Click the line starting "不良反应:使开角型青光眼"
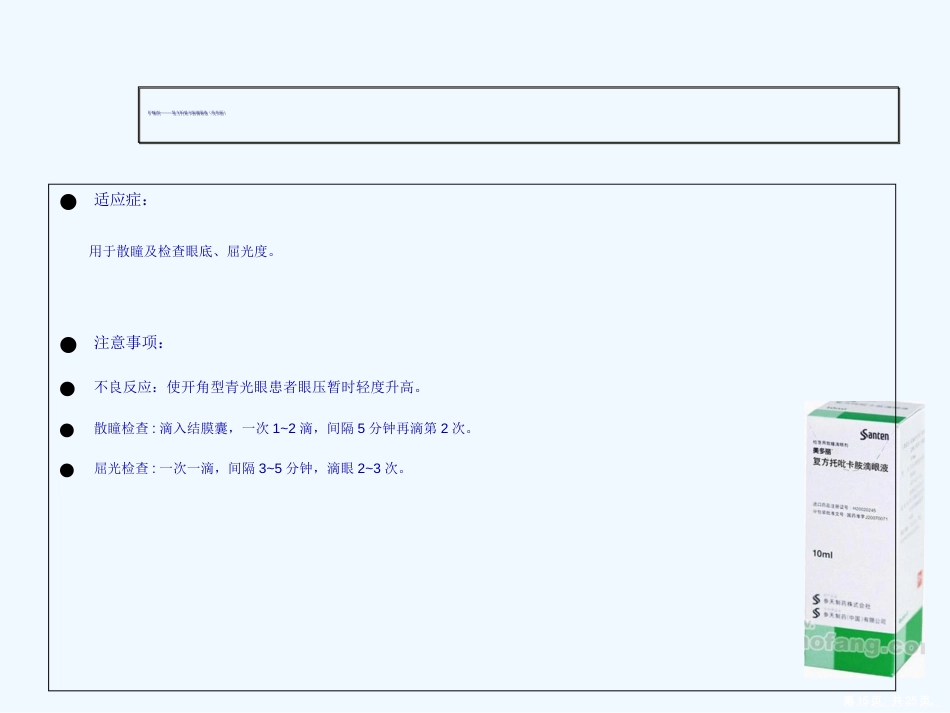This screenshot has height=713, width=950. coord(257,387)
